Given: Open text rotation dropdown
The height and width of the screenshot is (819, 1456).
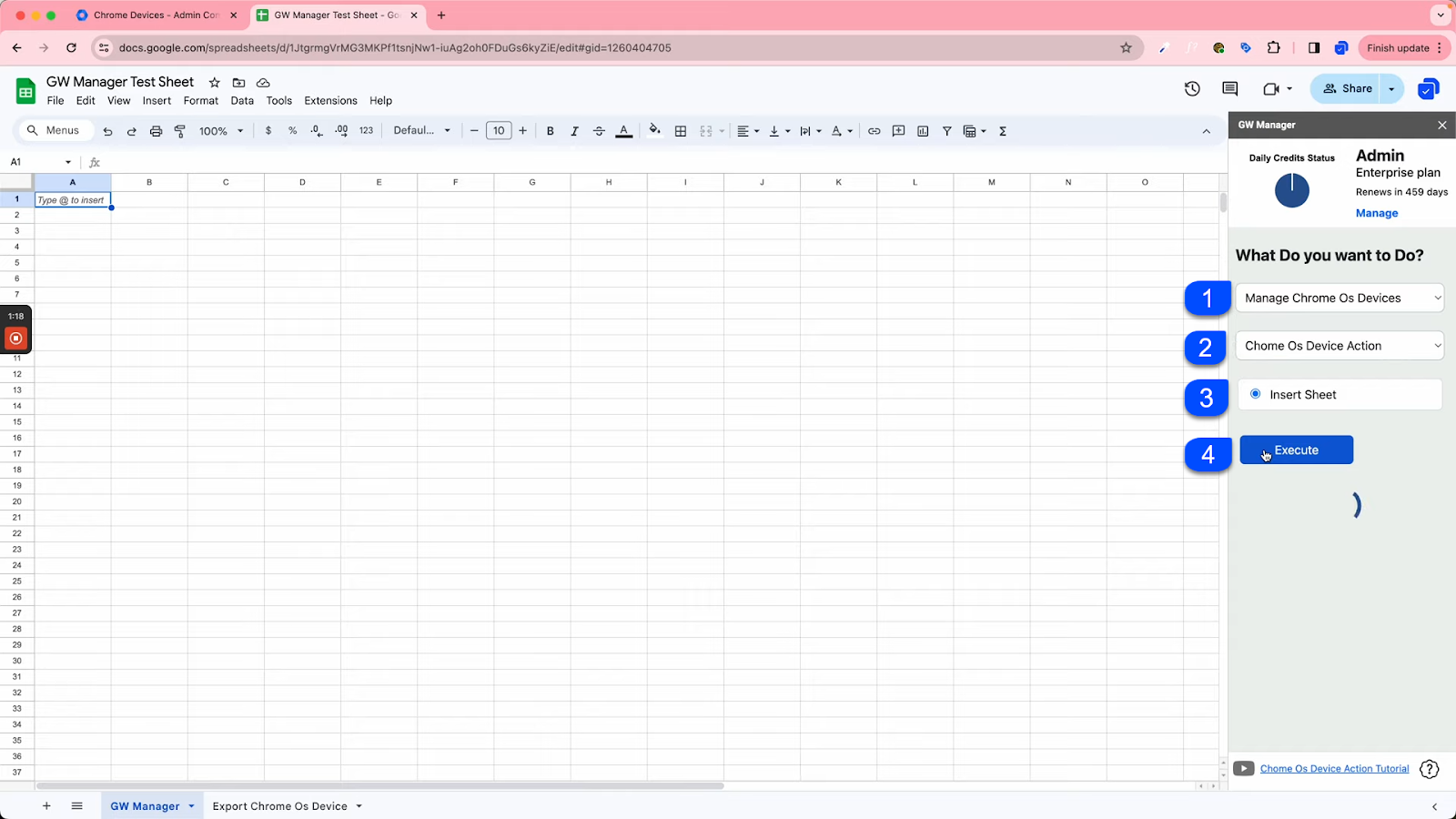Looking at the screenshot, I should click(842, 131).
